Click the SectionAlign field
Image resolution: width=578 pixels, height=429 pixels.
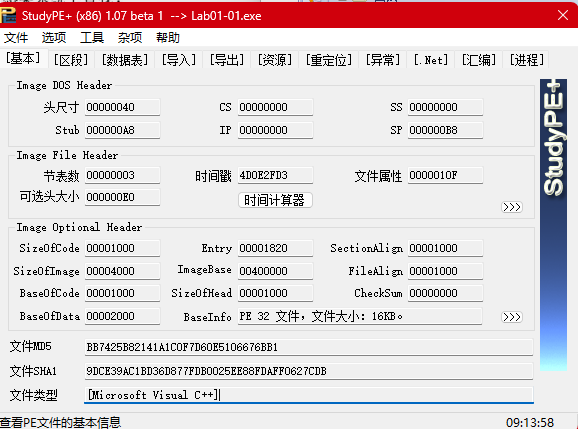445,248
